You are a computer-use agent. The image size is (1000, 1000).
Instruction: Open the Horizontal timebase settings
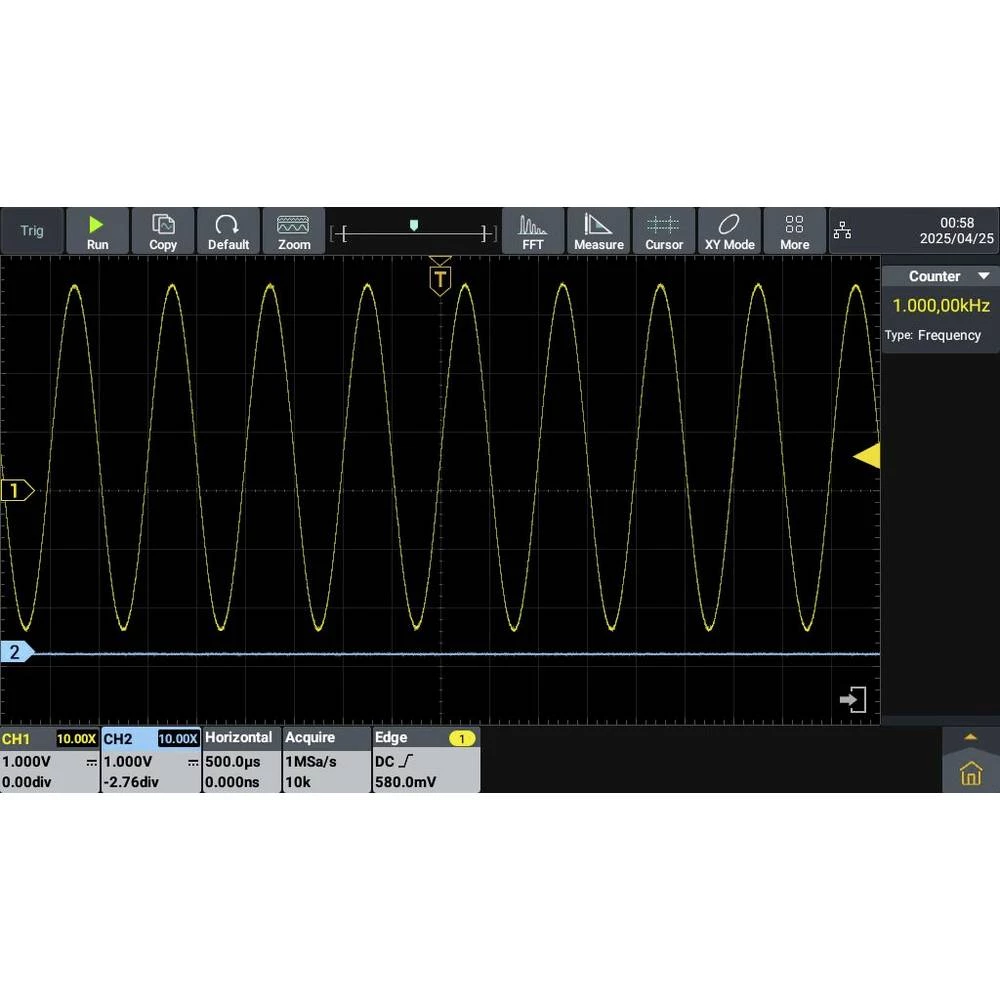tap(241, 760)
